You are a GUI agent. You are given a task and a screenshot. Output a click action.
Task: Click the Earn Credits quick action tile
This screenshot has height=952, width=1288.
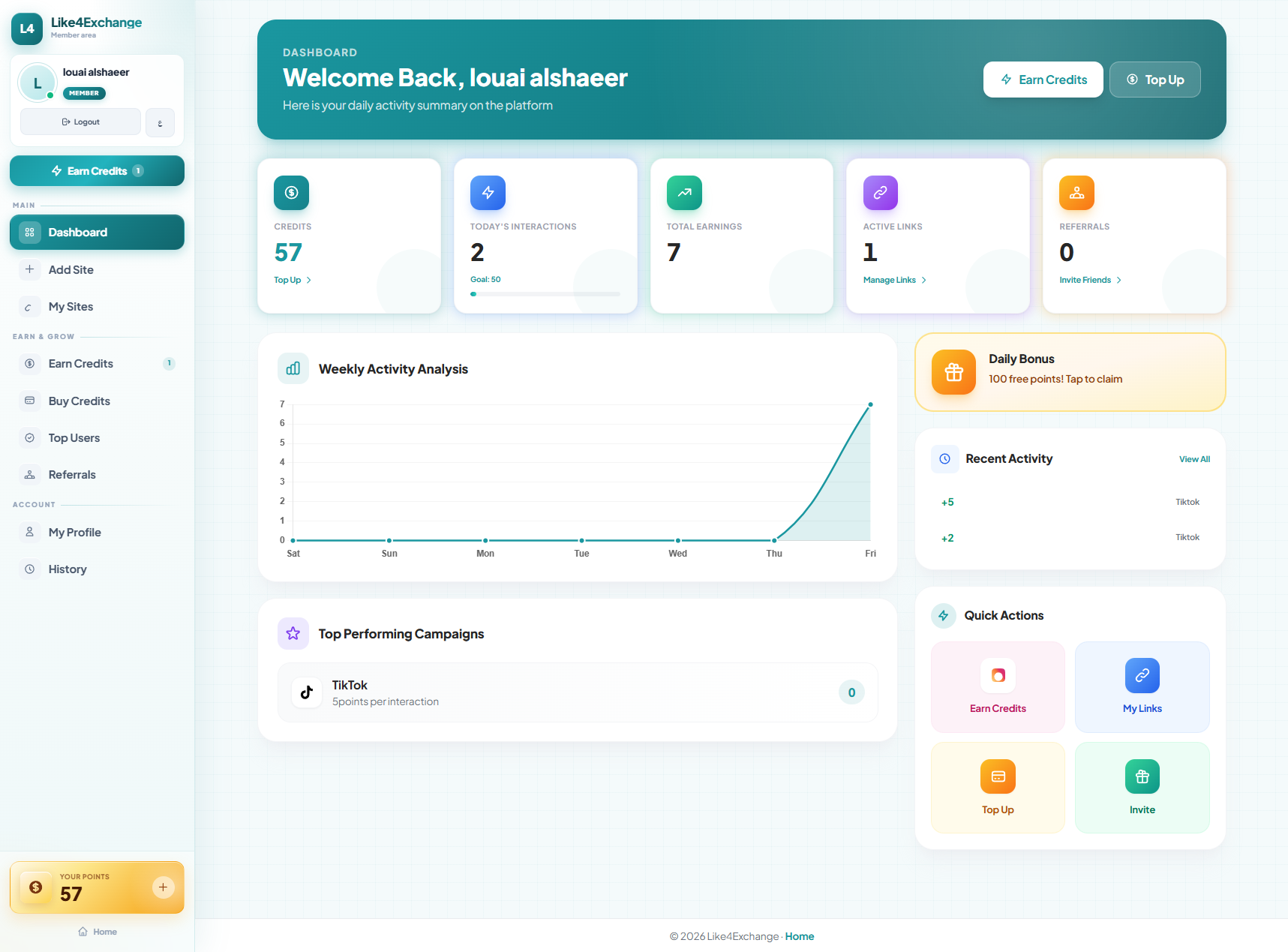point(998,687)
